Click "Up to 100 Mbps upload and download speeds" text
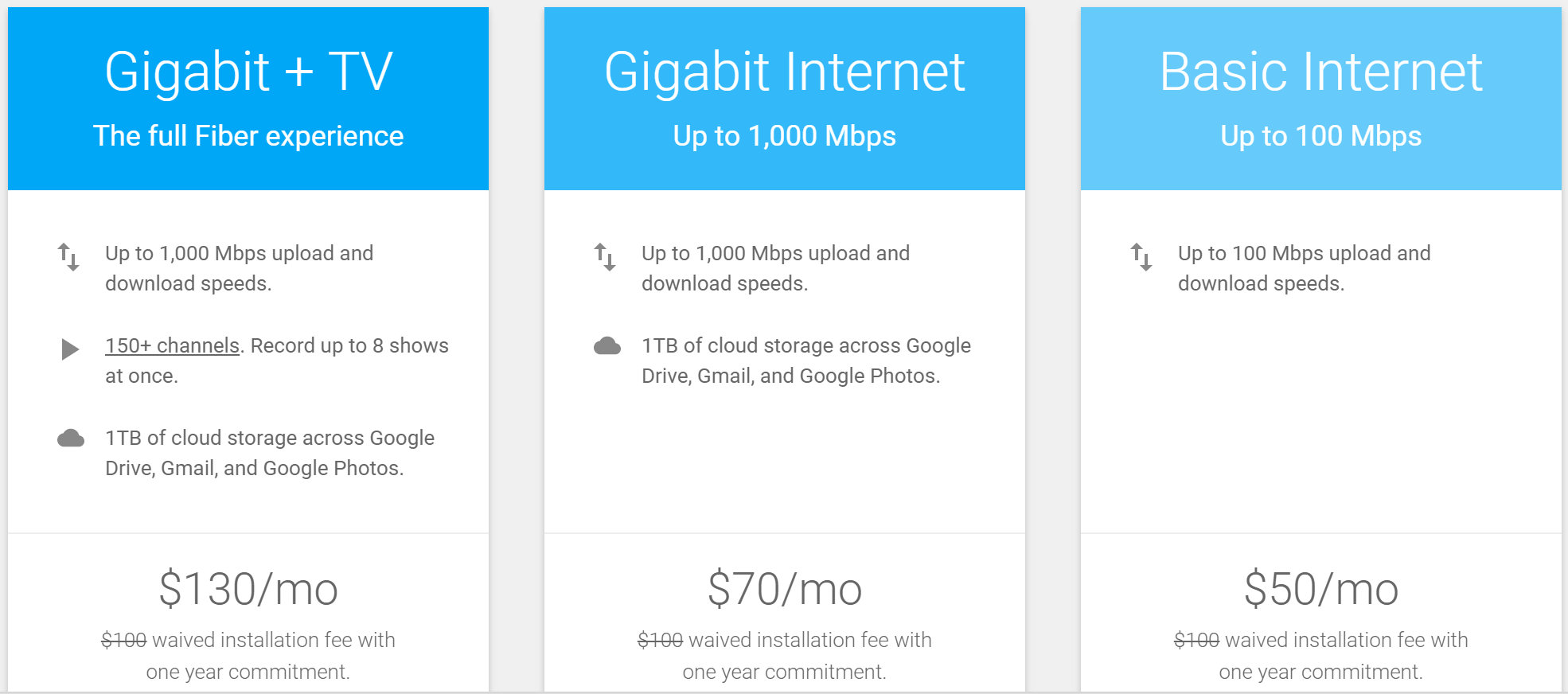 [x=1304, y=268]
